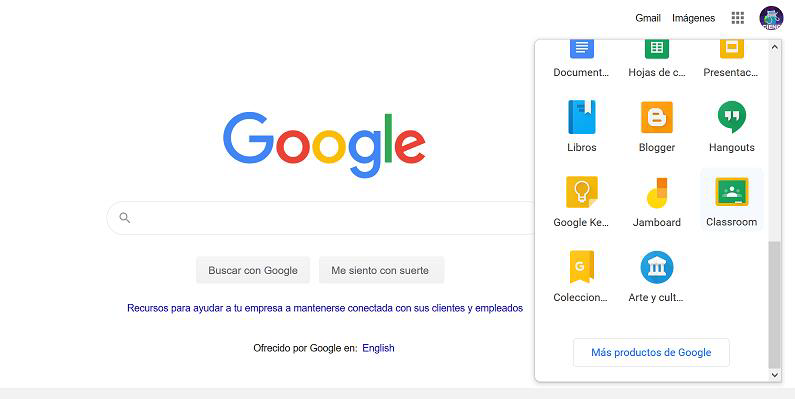Click Me siento con suerte button
The width and height of the screenshot is (795, 399).
tap(381, 270)
